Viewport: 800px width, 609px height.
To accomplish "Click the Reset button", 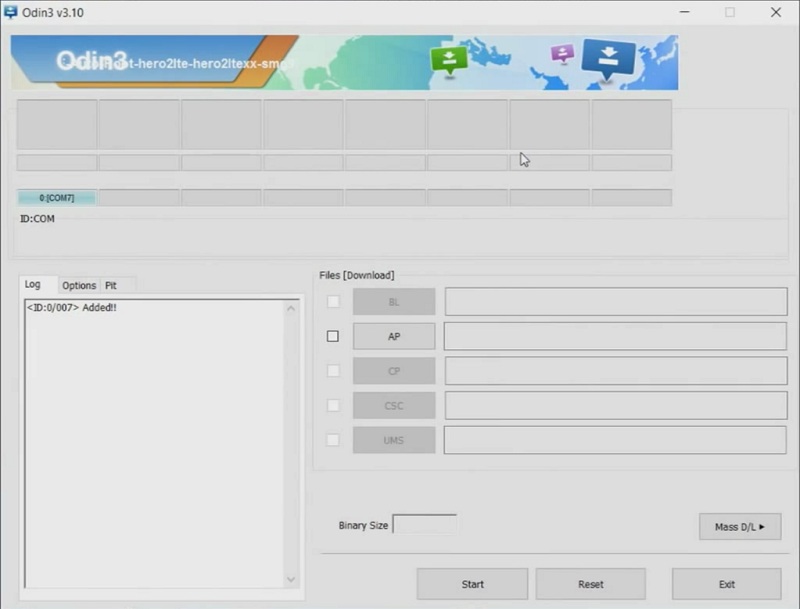I will pos(591,584).
